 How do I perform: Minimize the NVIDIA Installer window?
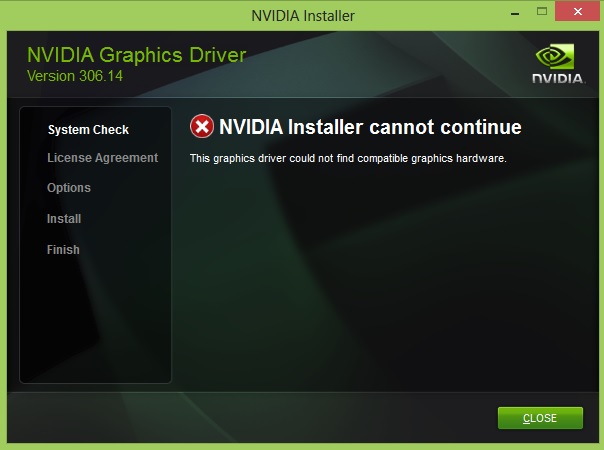coord(515,13)
